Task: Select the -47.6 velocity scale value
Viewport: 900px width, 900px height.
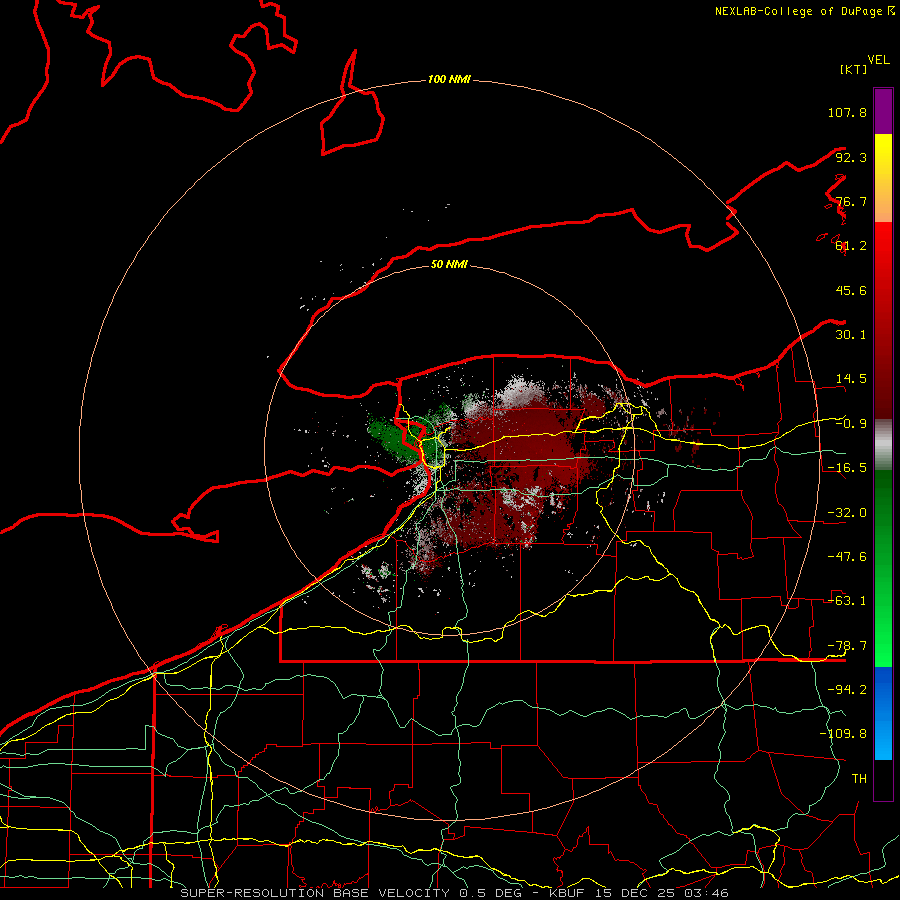Action: (847, 557)
